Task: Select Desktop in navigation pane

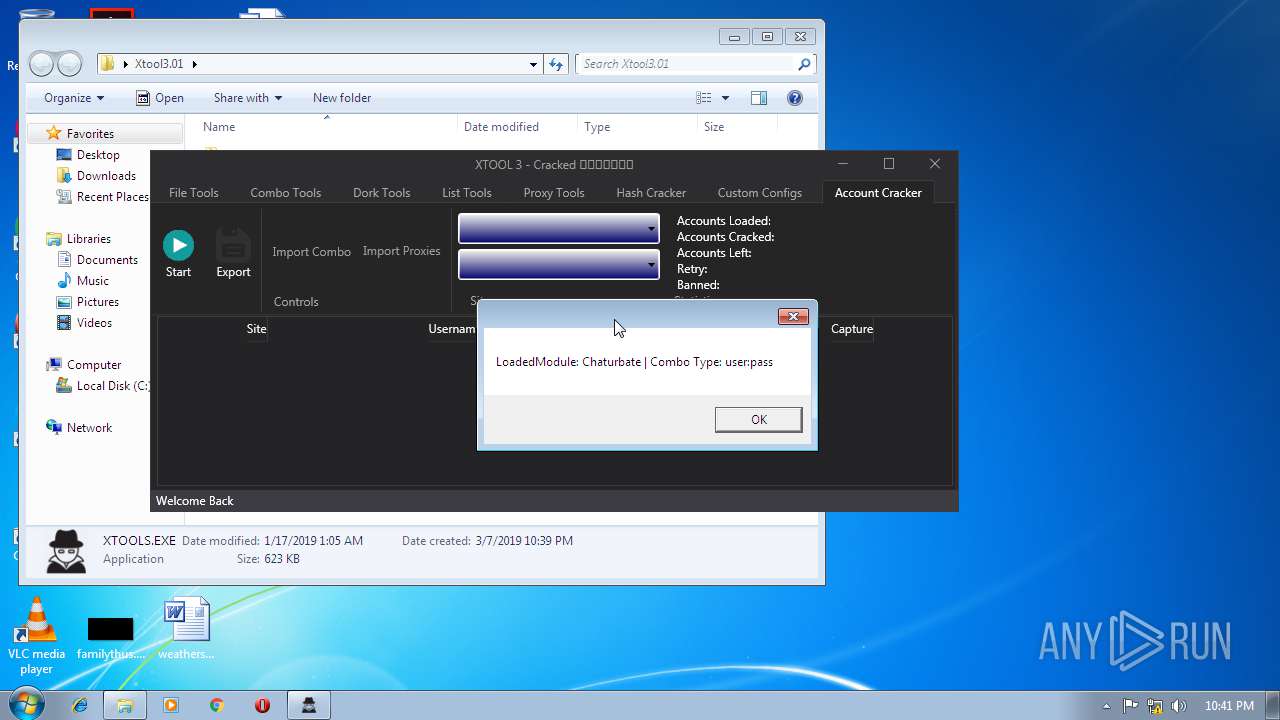Action: (98, 155)
